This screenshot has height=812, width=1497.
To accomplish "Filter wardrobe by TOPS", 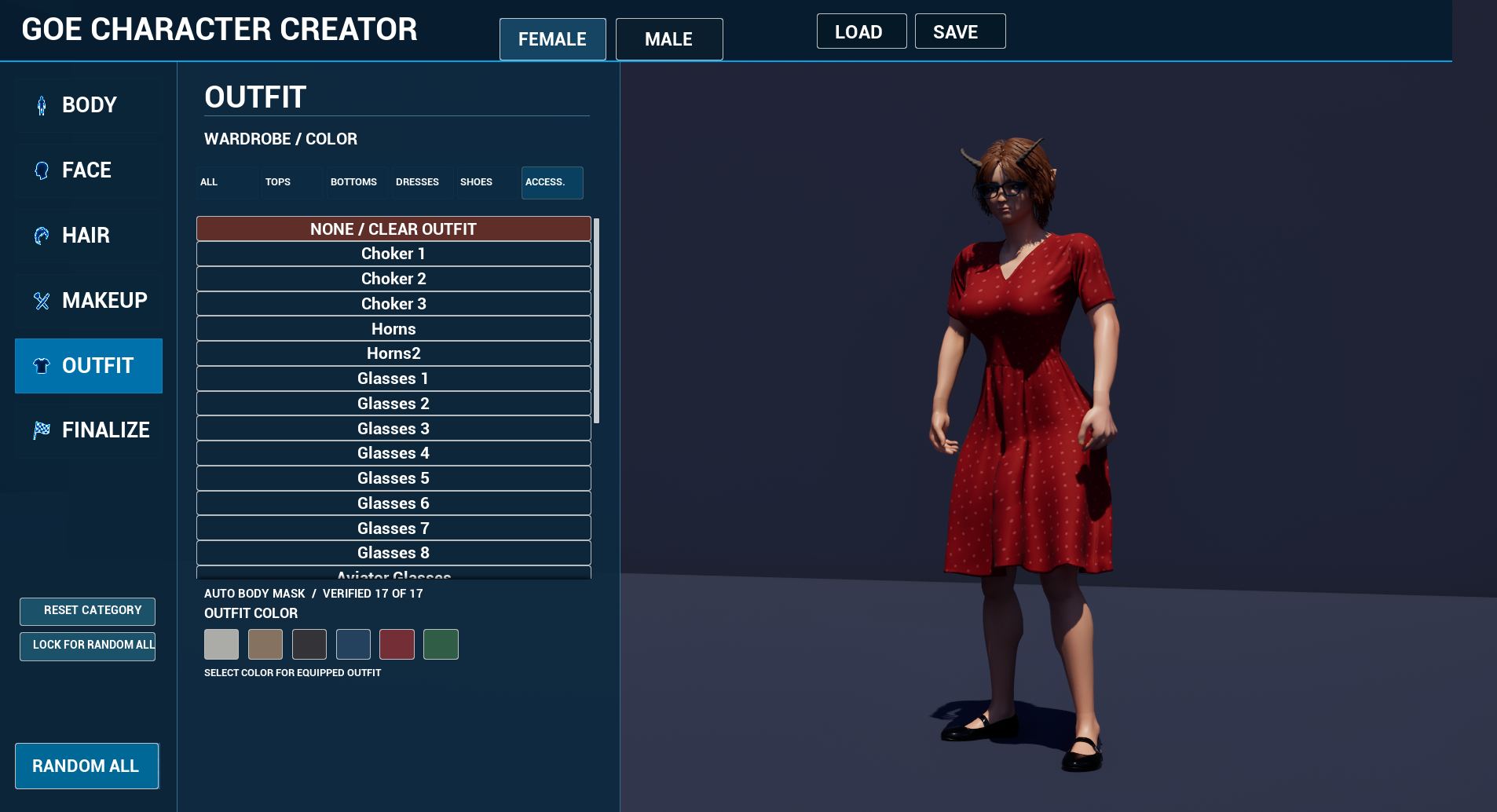I will [x=291, y=182].
